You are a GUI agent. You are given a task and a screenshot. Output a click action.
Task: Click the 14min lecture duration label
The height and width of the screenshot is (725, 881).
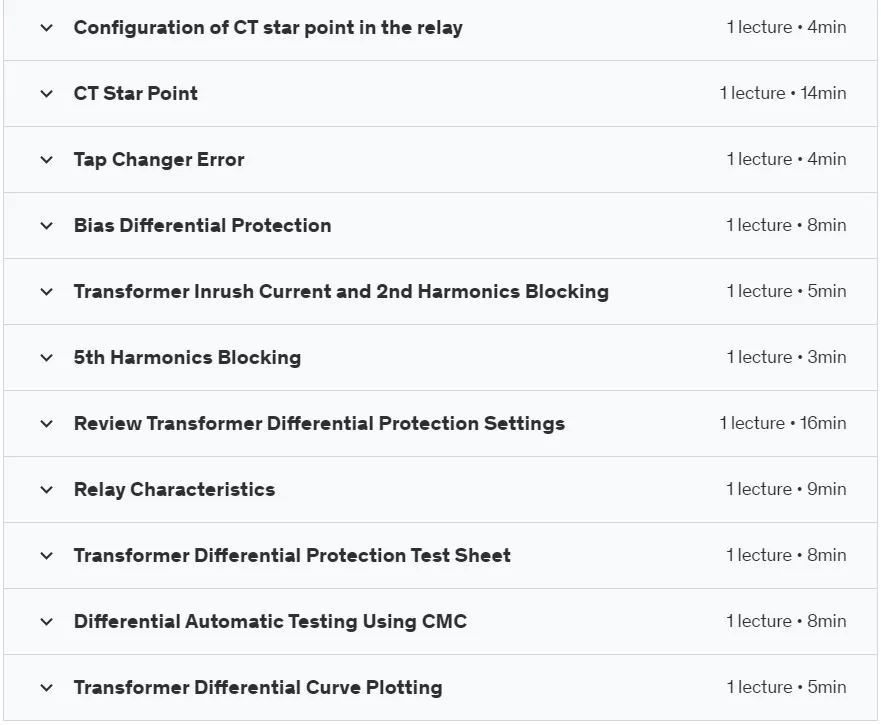click(x=823, y=93)
